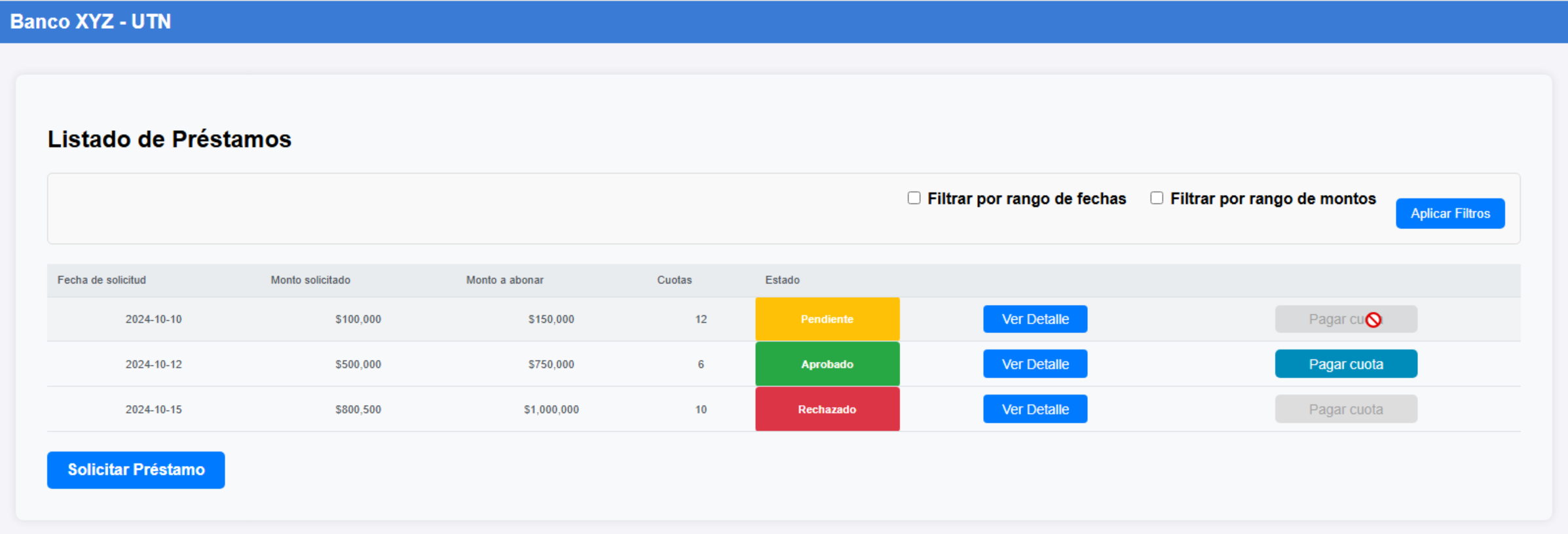The image size is (1568, 534).
Task: Click the Cuotas column header
Action: coord(674,280)
